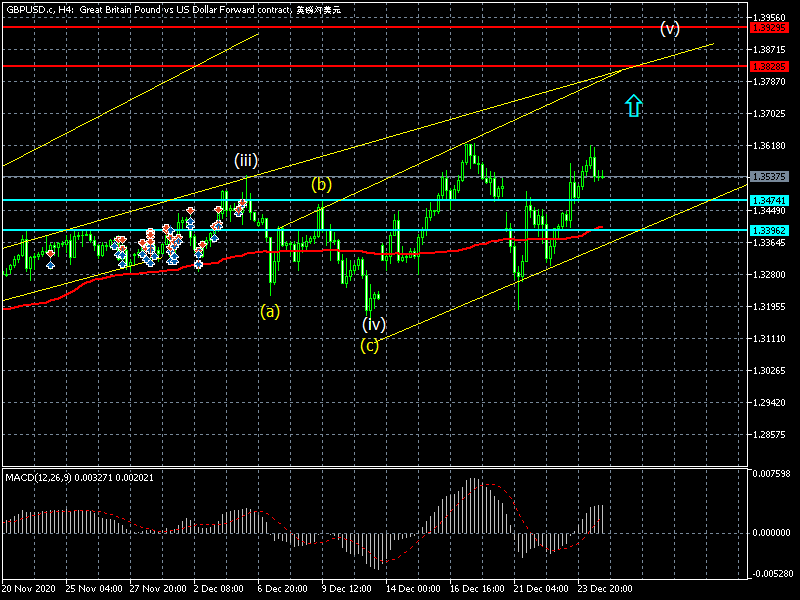Select the cyan horizontal line at 1.33962
Viewport: 800px width, 600px height.
[375, 230]
